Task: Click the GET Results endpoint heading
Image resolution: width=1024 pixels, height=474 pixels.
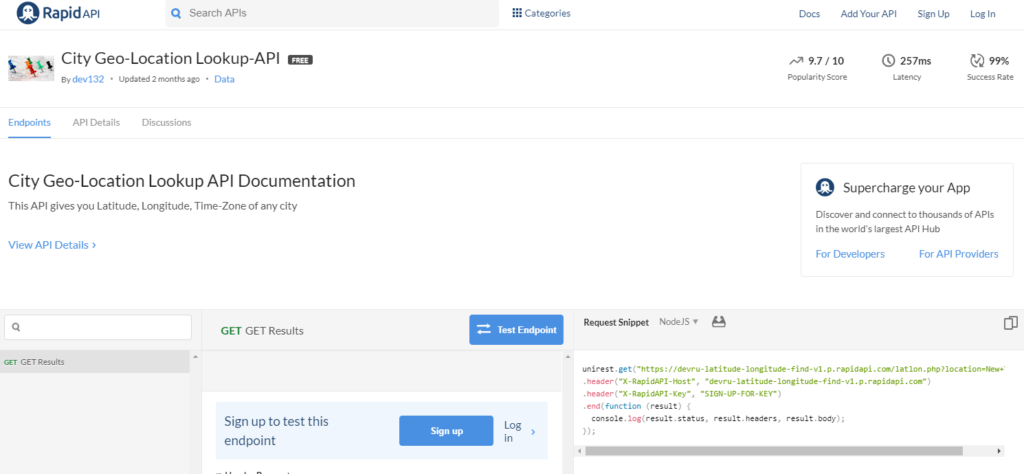Action: (262, 330)
